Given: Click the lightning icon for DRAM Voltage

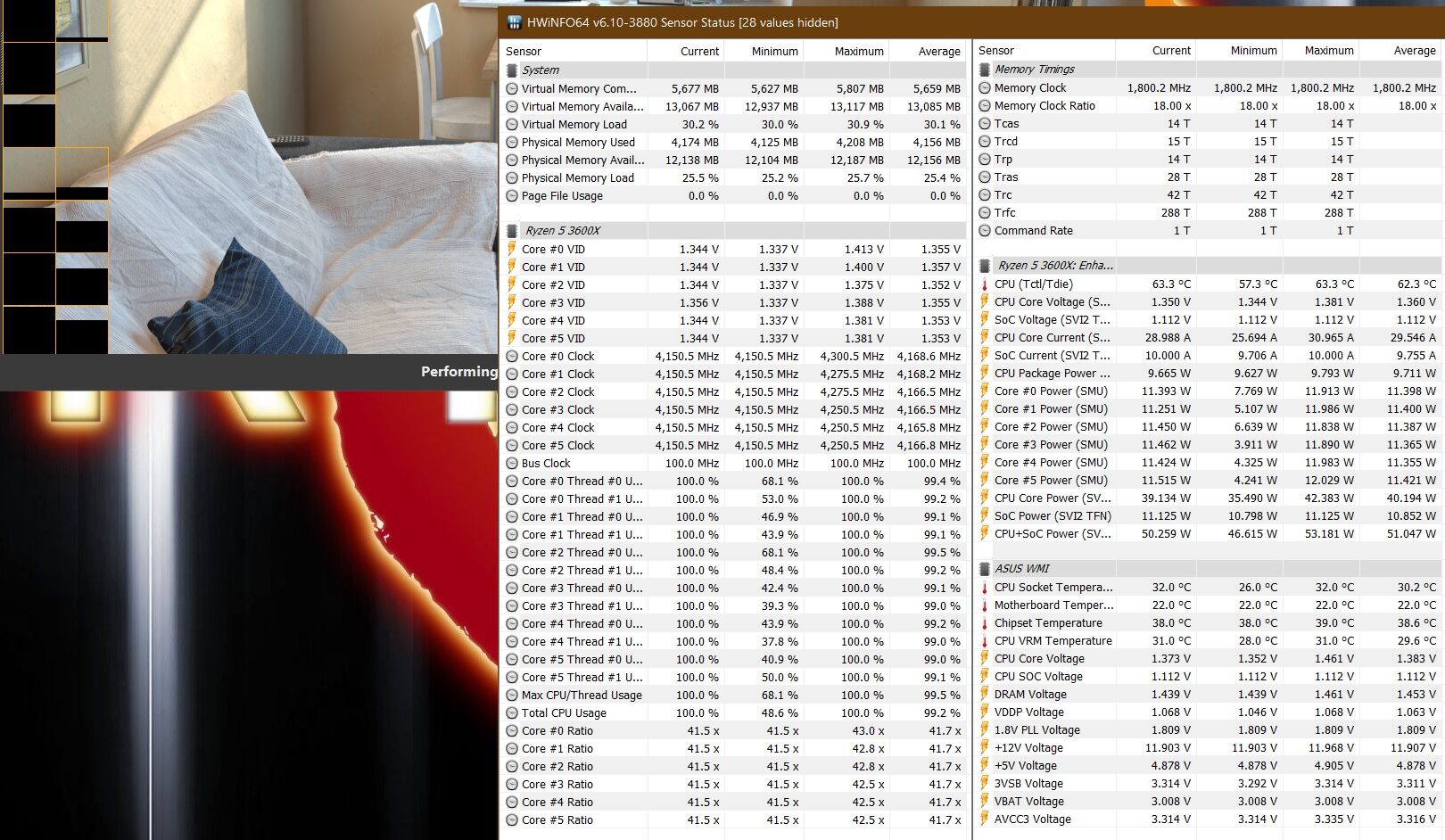Looking at the screenshot, I should tap(985, 694).
